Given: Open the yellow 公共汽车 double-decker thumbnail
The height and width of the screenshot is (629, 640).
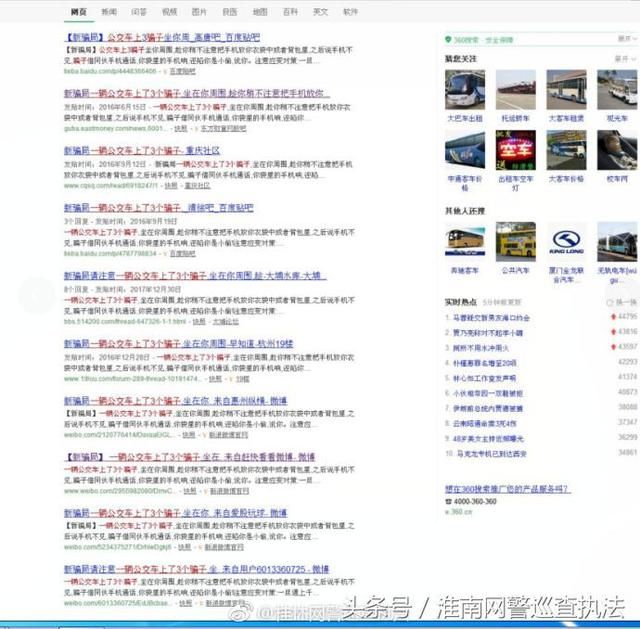Looking at the screenshot, I should (x=516, y=241).
